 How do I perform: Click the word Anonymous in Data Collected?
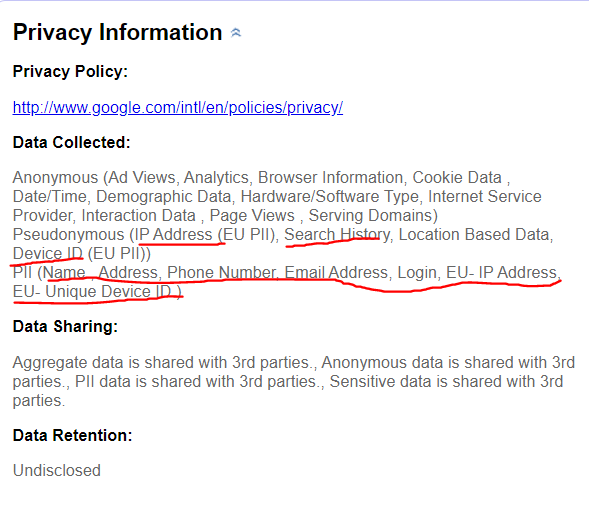pyautogui.click(x=56, y=178)
